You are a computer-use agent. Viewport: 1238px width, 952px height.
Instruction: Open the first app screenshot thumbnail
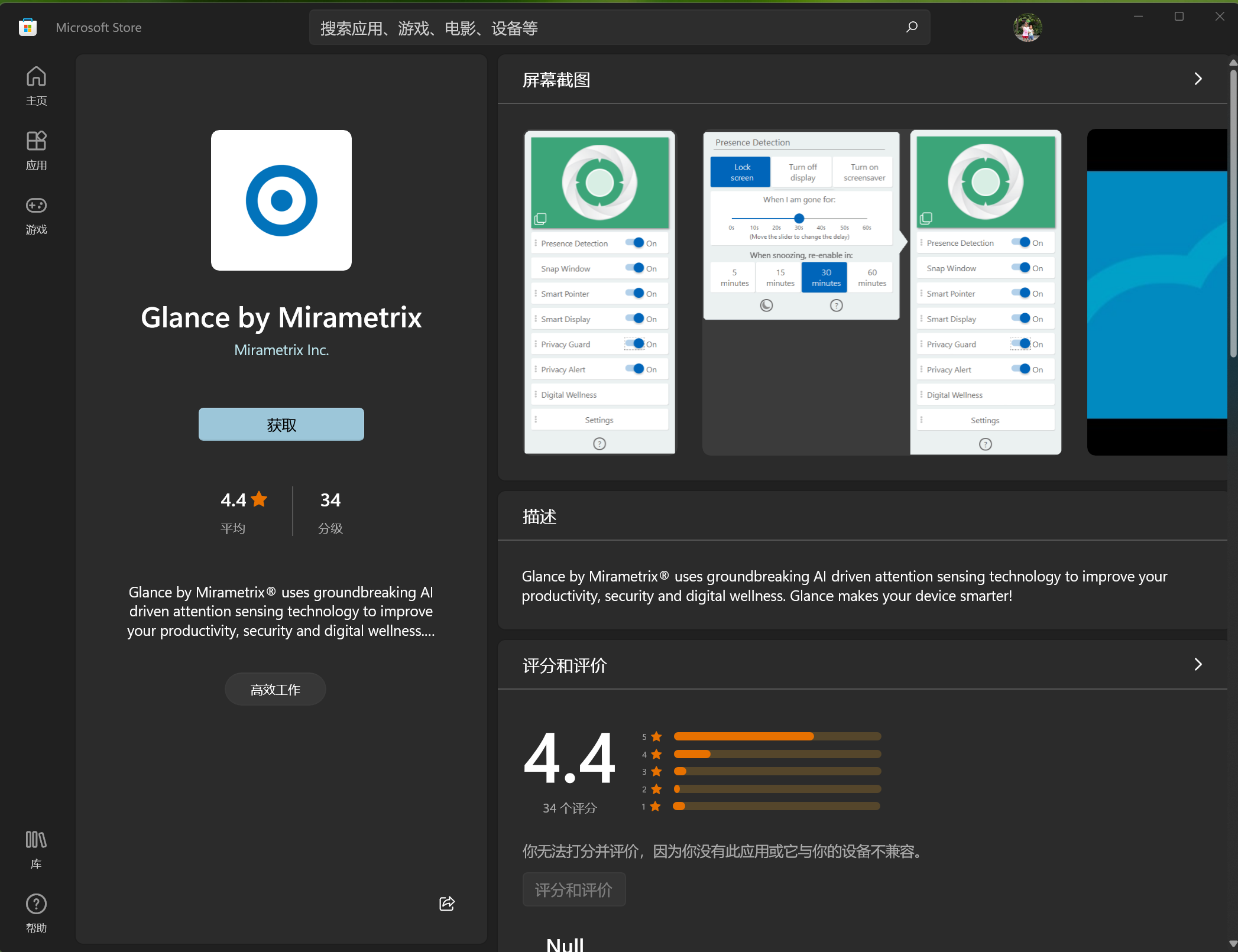(599, 293)
